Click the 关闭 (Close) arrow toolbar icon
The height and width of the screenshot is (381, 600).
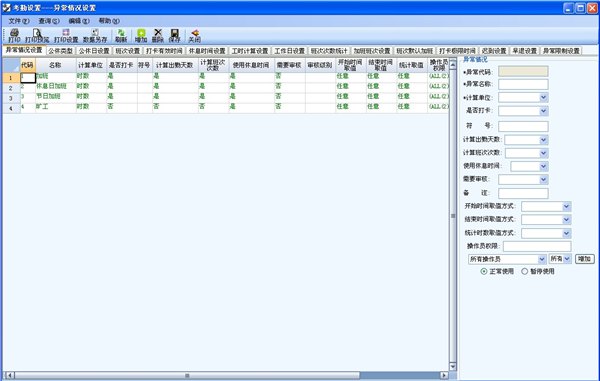195,36
